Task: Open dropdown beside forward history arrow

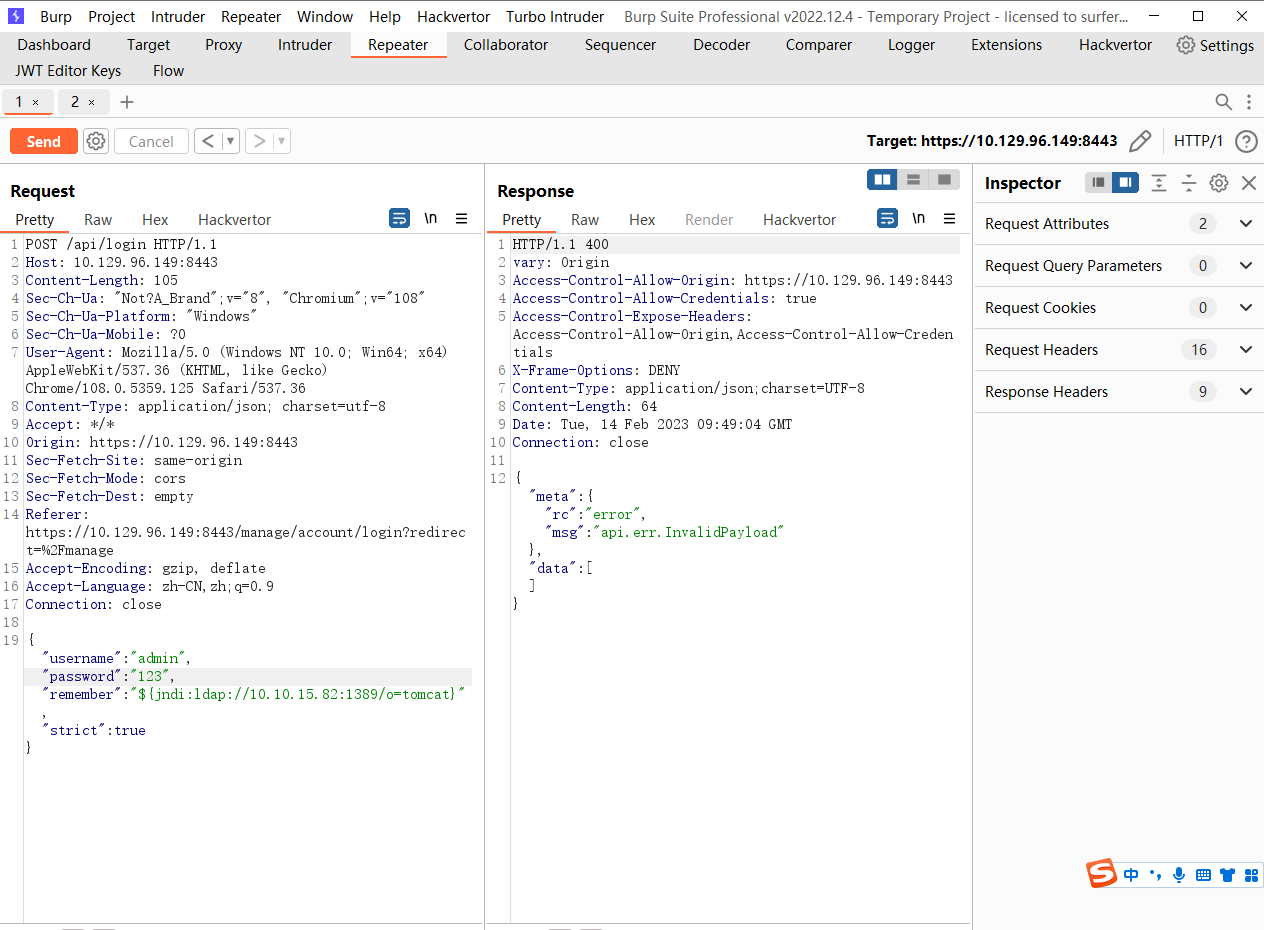Action: point(282,141)
